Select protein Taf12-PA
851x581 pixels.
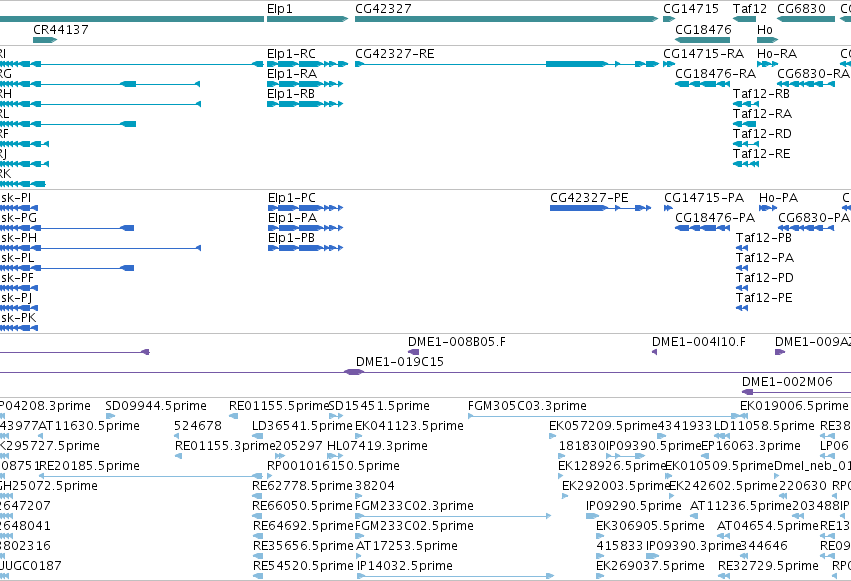742,268
